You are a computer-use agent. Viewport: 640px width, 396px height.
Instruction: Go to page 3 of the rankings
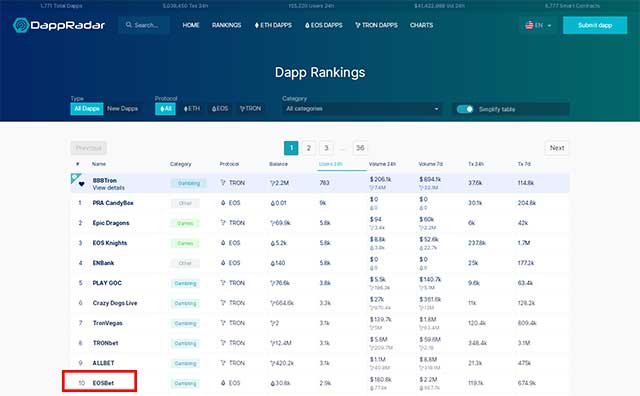pyautogui.click(x=326, y=148)
